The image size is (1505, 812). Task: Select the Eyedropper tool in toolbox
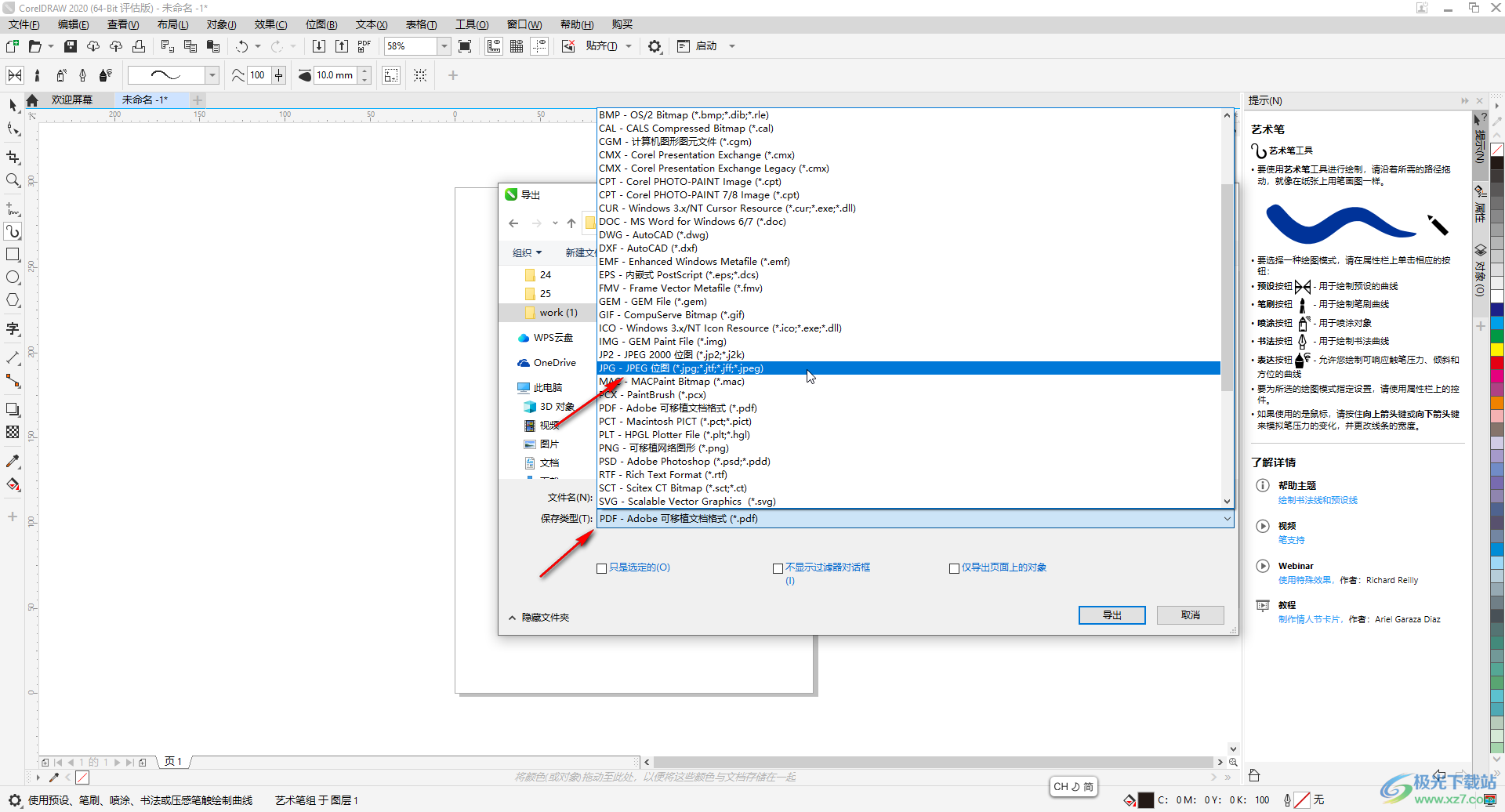click(x=13, y=462)
